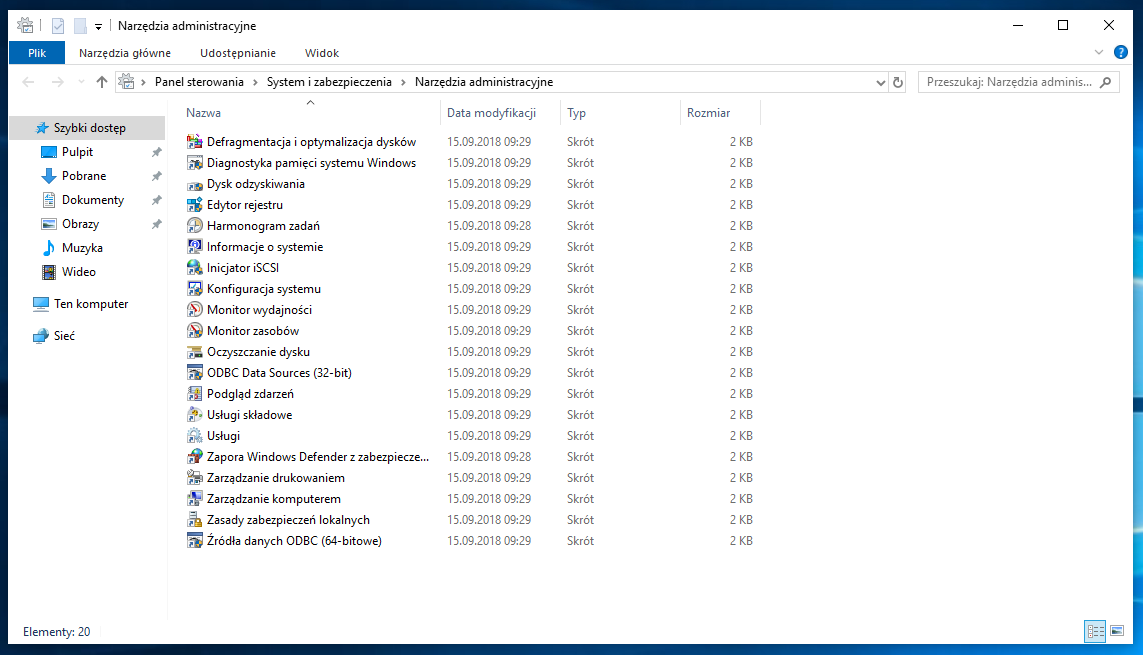Viewport: 1143px width, 655px height.
Task: Select Szybki dostęp in the navigation pane
Action: (87, 128)
